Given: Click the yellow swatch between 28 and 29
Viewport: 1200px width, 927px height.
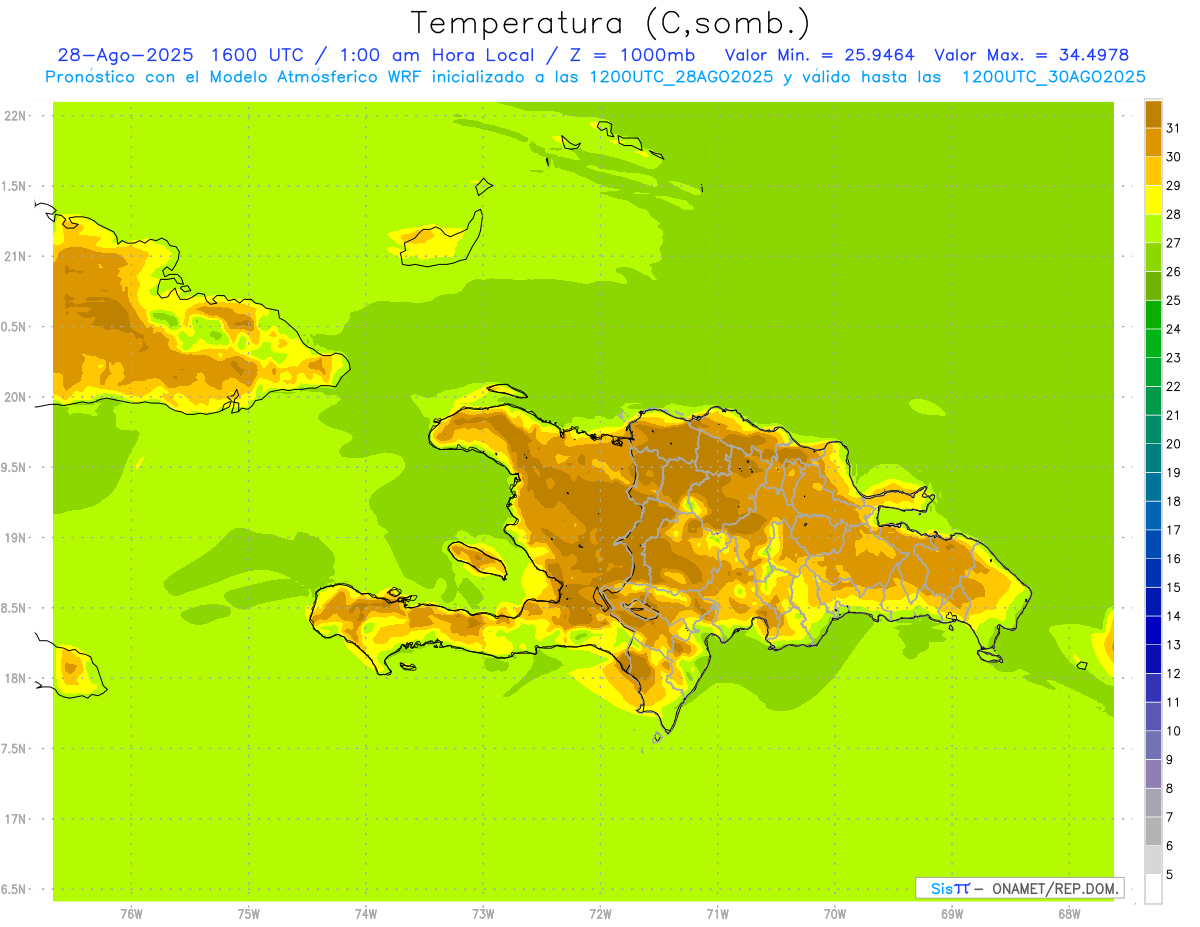Looking at the screenshot, I should pyautogui.click(x=1154, y=200).
